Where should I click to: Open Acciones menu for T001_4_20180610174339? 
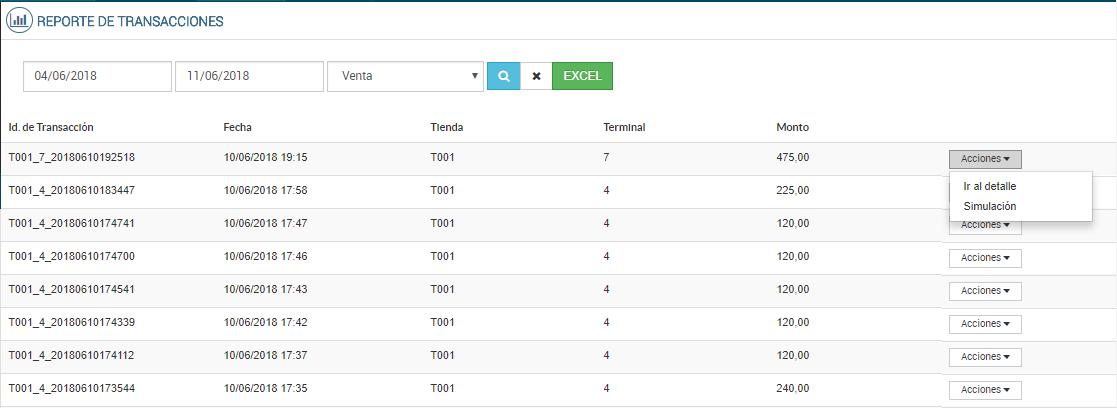pos(985,324)
